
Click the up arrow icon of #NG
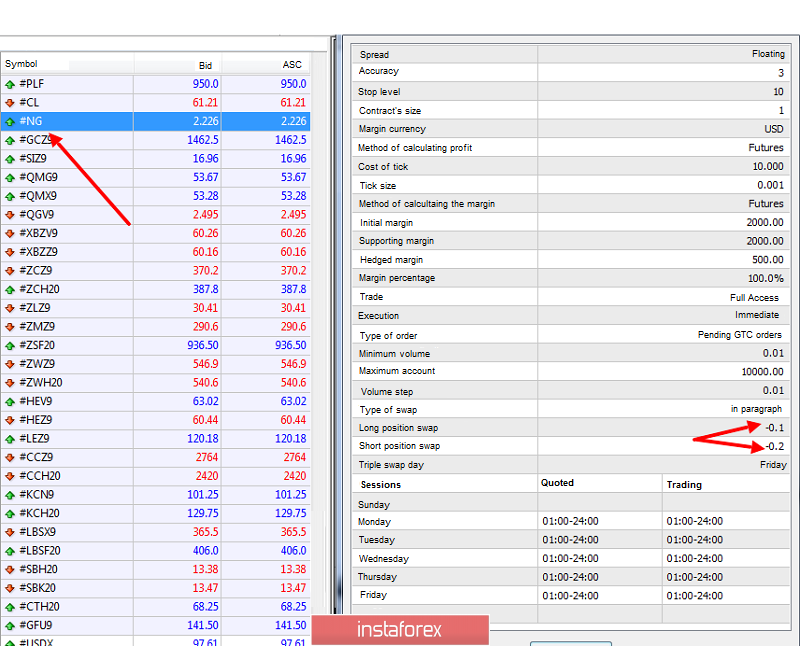coord(10,122)
